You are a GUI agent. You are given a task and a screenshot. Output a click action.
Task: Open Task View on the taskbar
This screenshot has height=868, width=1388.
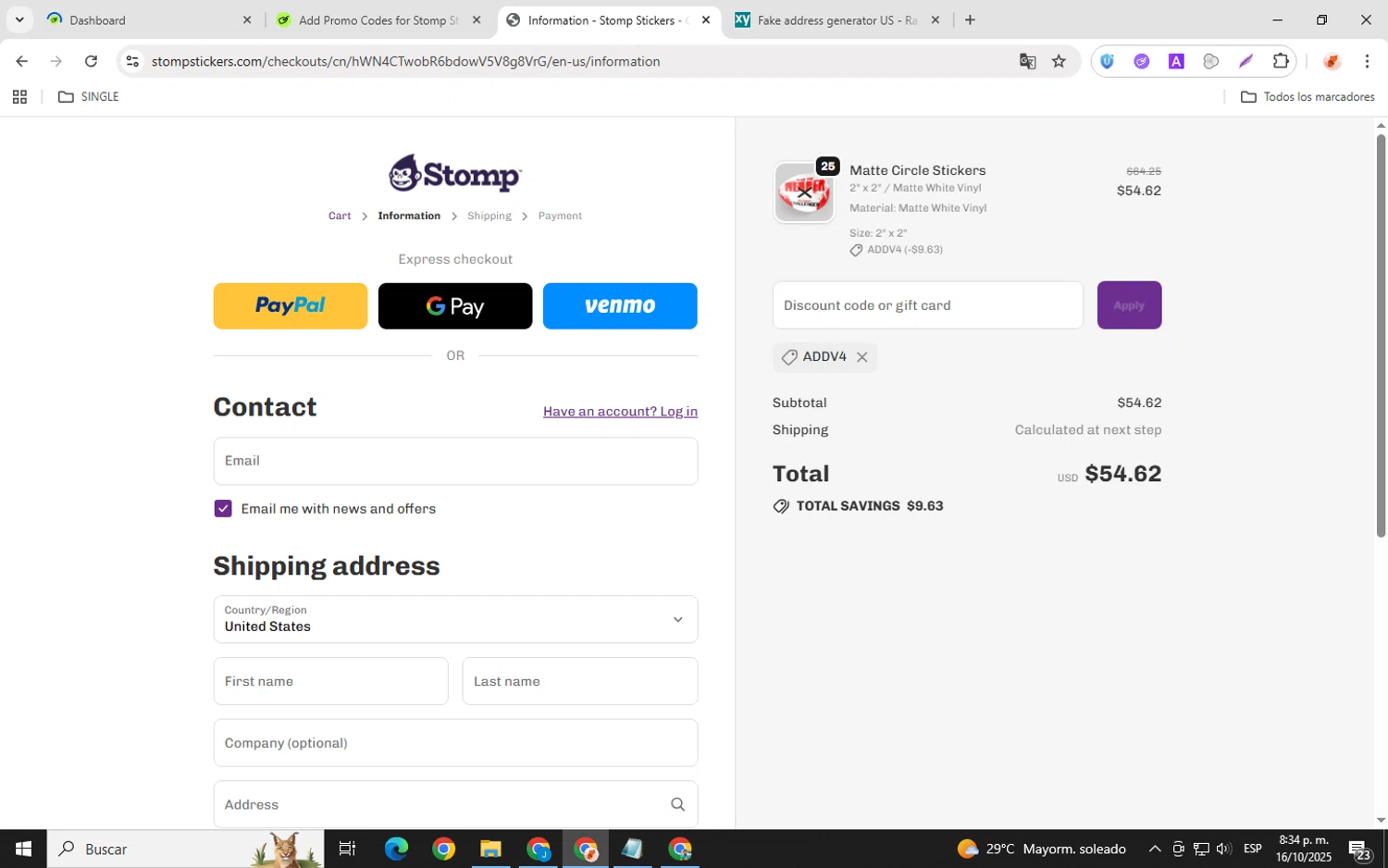pyautogui.click(x=347, y=849)
